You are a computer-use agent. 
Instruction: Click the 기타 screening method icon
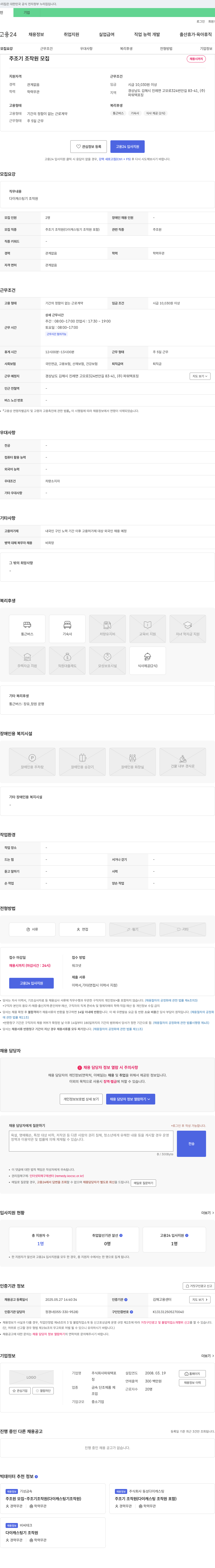click(183, 929)
